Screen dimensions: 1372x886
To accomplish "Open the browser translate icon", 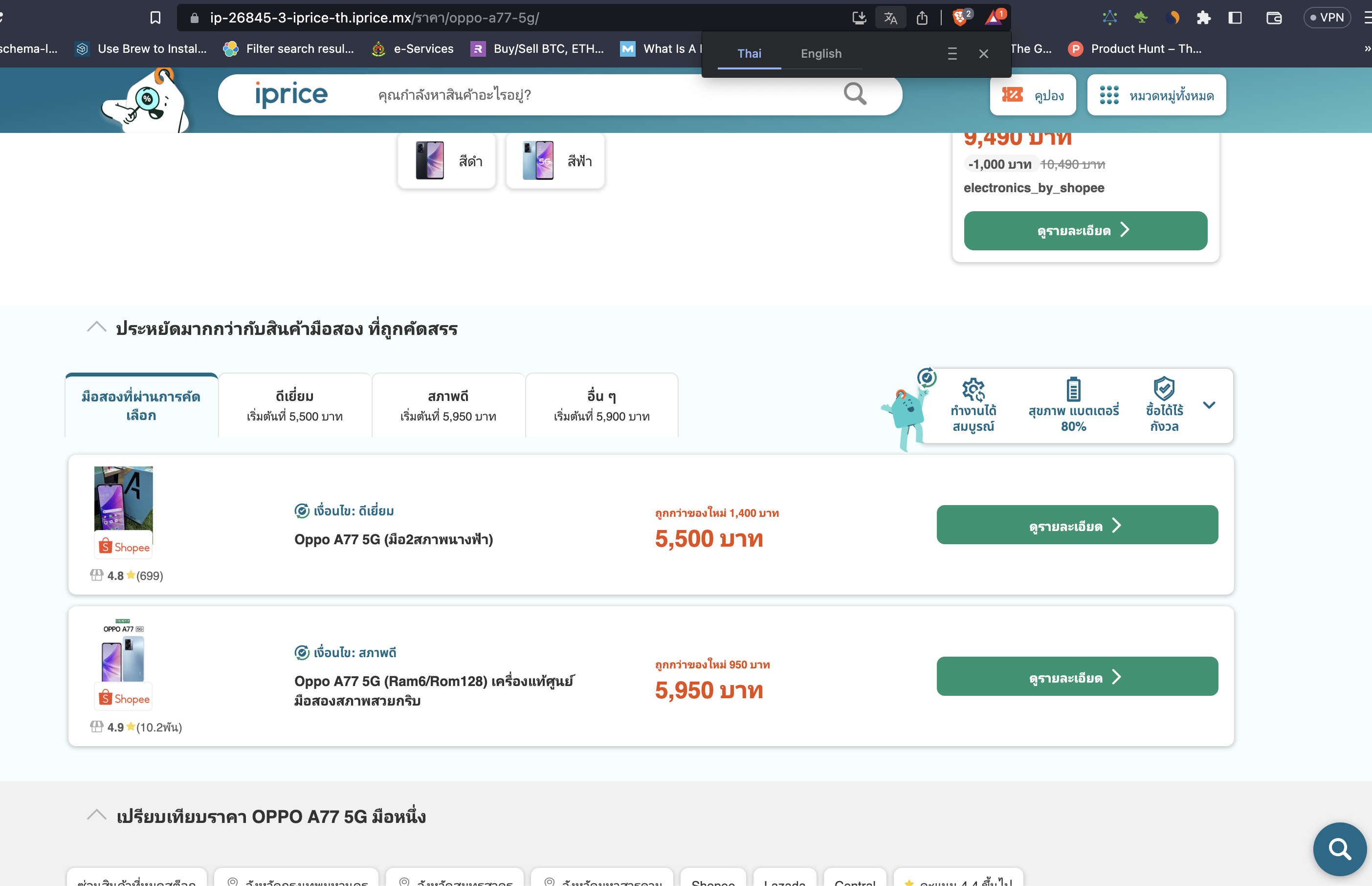I will 890,18.
